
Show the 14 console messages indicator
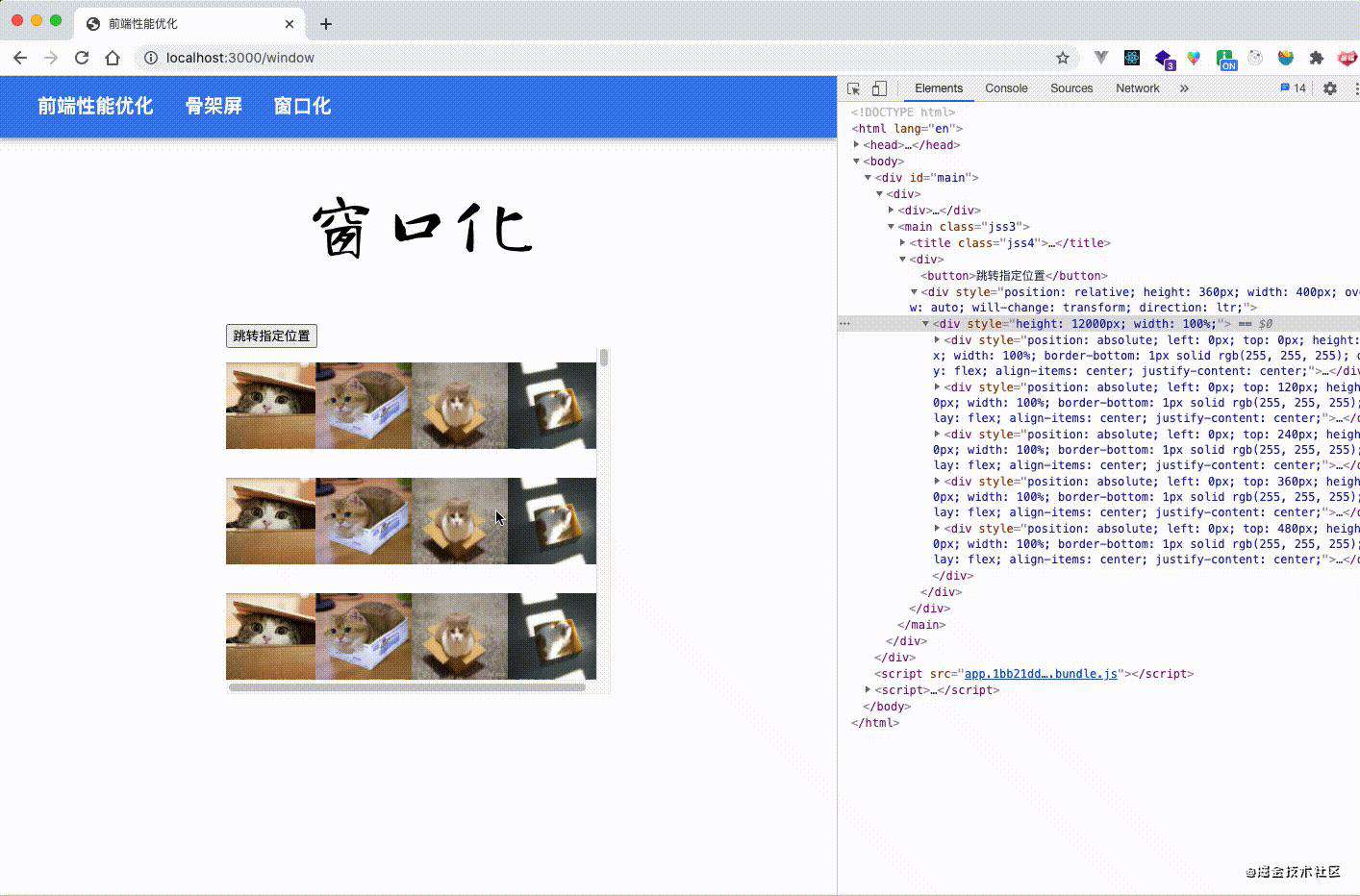(x=1293, y=88)
